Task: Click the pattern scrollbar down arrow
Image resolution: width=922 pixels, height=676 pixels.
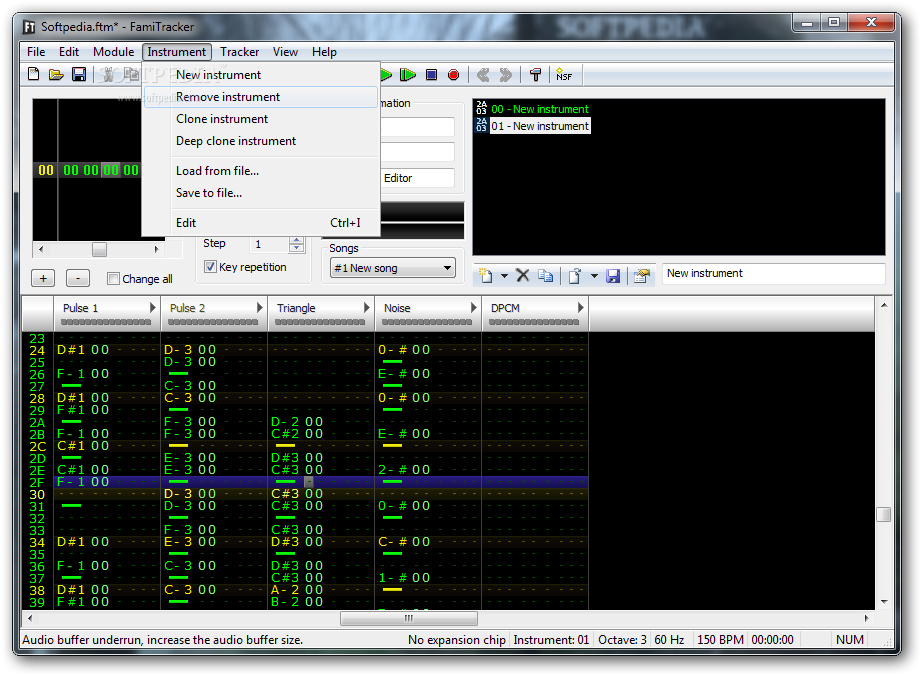Action: [x=884, y=602]
